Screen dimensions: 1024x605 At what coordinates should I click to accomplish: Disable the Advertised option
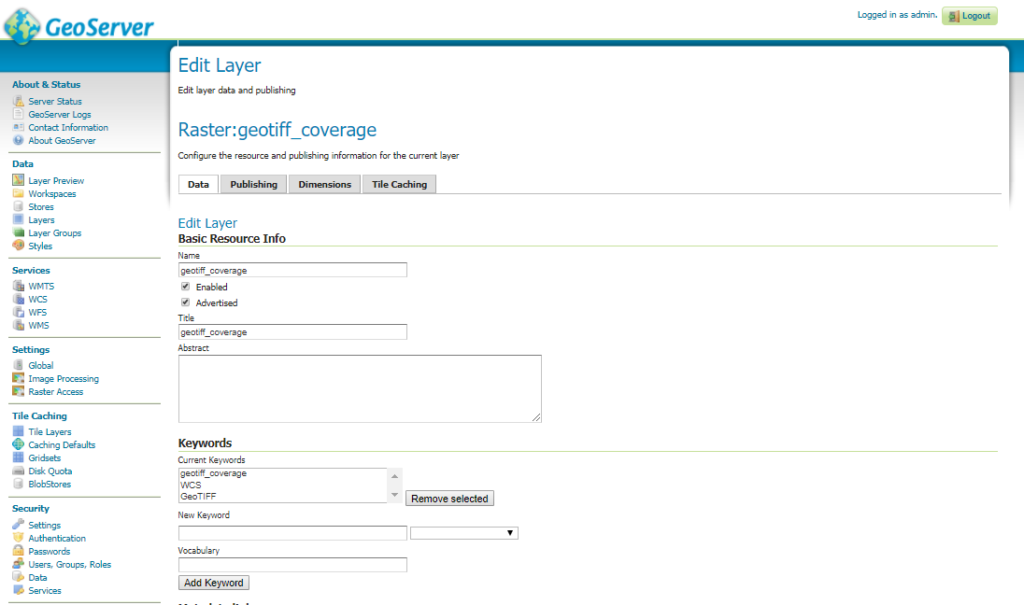point(184,302)
